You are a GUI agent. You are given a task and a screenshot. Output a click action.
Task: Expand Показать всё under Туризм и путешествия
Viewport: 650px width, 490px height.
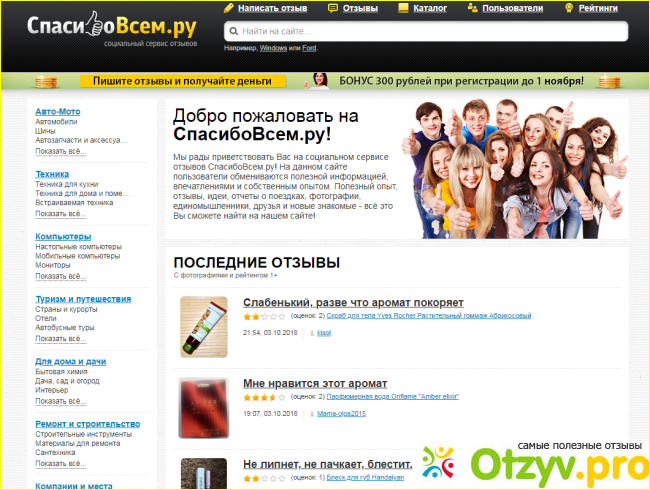[x=62, y=338]
